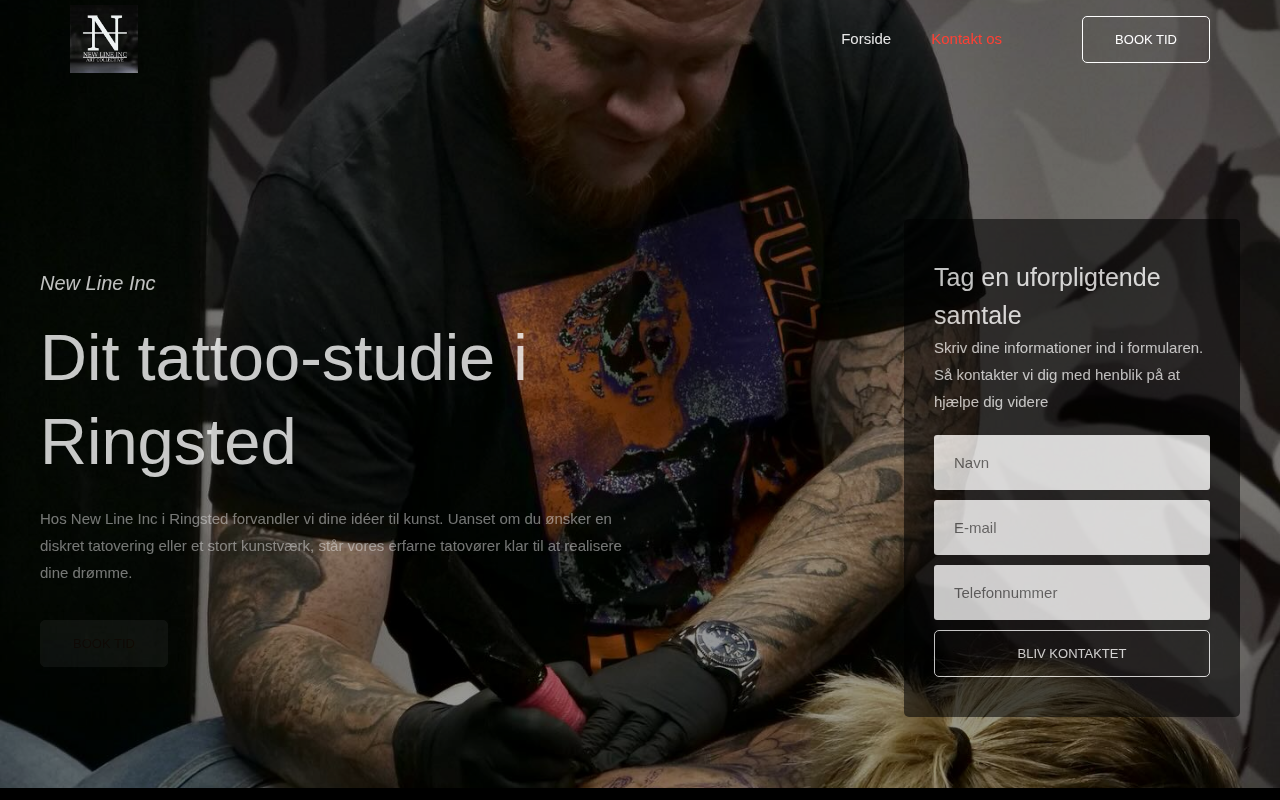The image size is (1280, 800).
Task: Go to the Kontakt os page
Action: pyautogui.click(x=966, y=39)
